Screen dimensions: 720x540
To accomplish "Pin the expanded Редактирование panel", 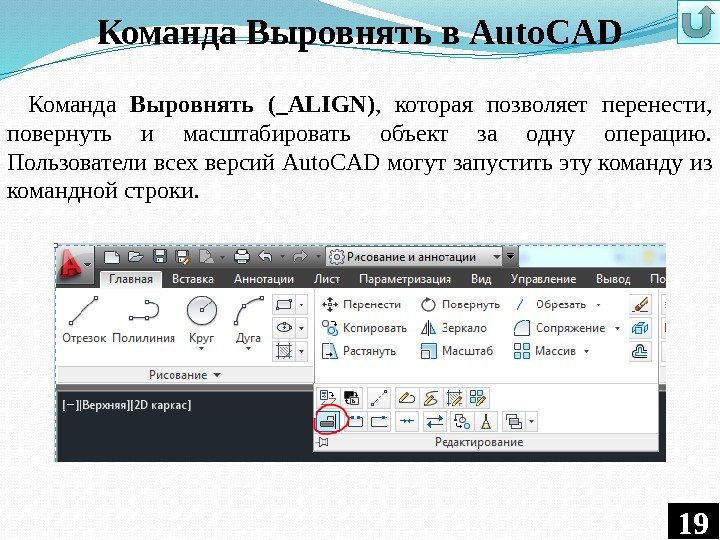I will click(323, 442).
